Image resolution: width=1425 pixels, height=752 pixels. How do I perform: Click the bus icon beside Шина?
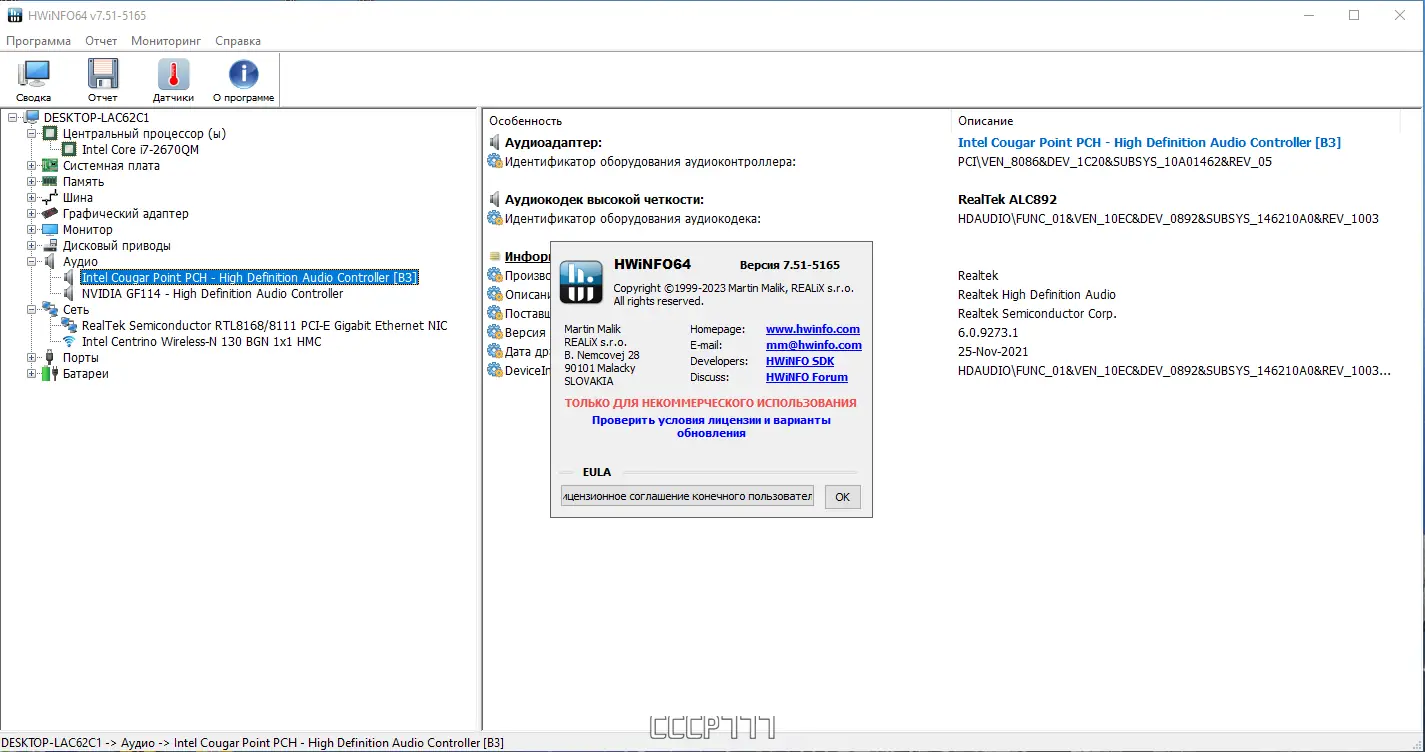click(50, 198)
